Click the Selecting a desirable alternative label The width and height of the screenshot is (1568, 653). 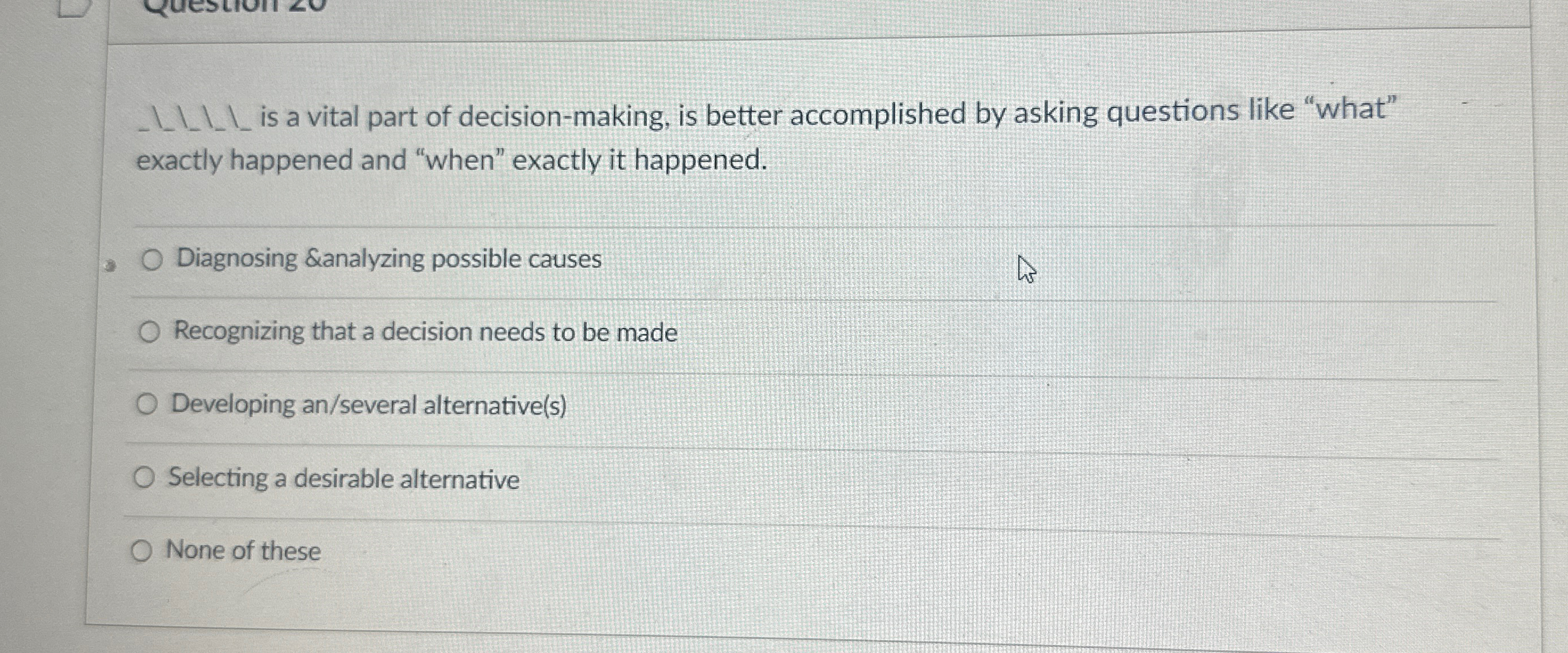344,479
